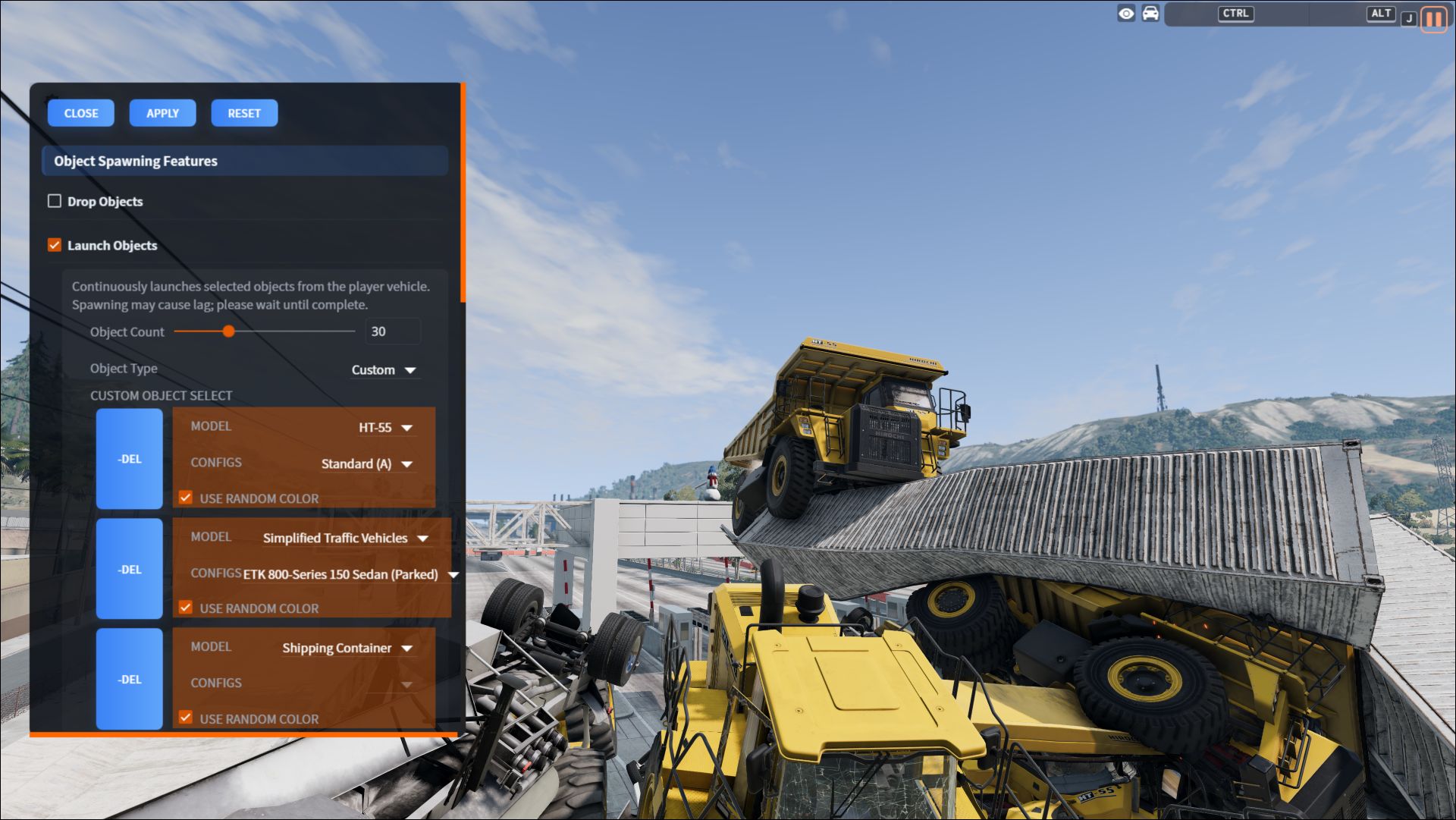Click the 'Continuously launches selected objects' description text

coord(251,296)
